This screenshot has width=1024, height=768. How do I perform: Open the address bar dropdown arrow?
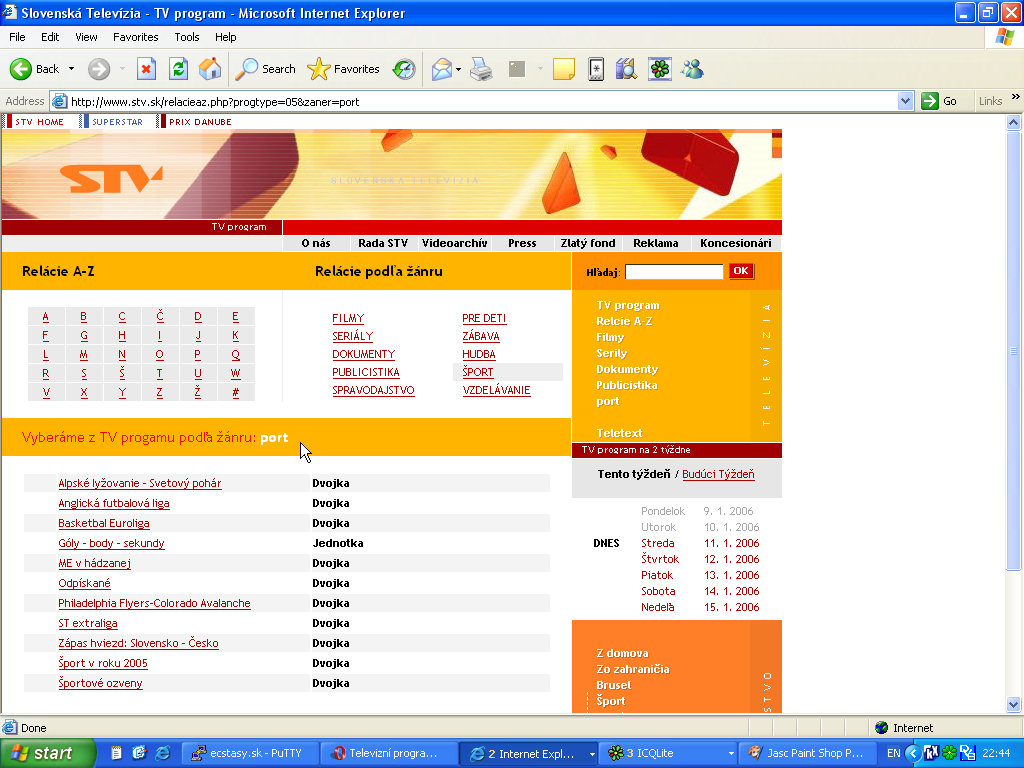pyautogui.click(x=905, y=101)
